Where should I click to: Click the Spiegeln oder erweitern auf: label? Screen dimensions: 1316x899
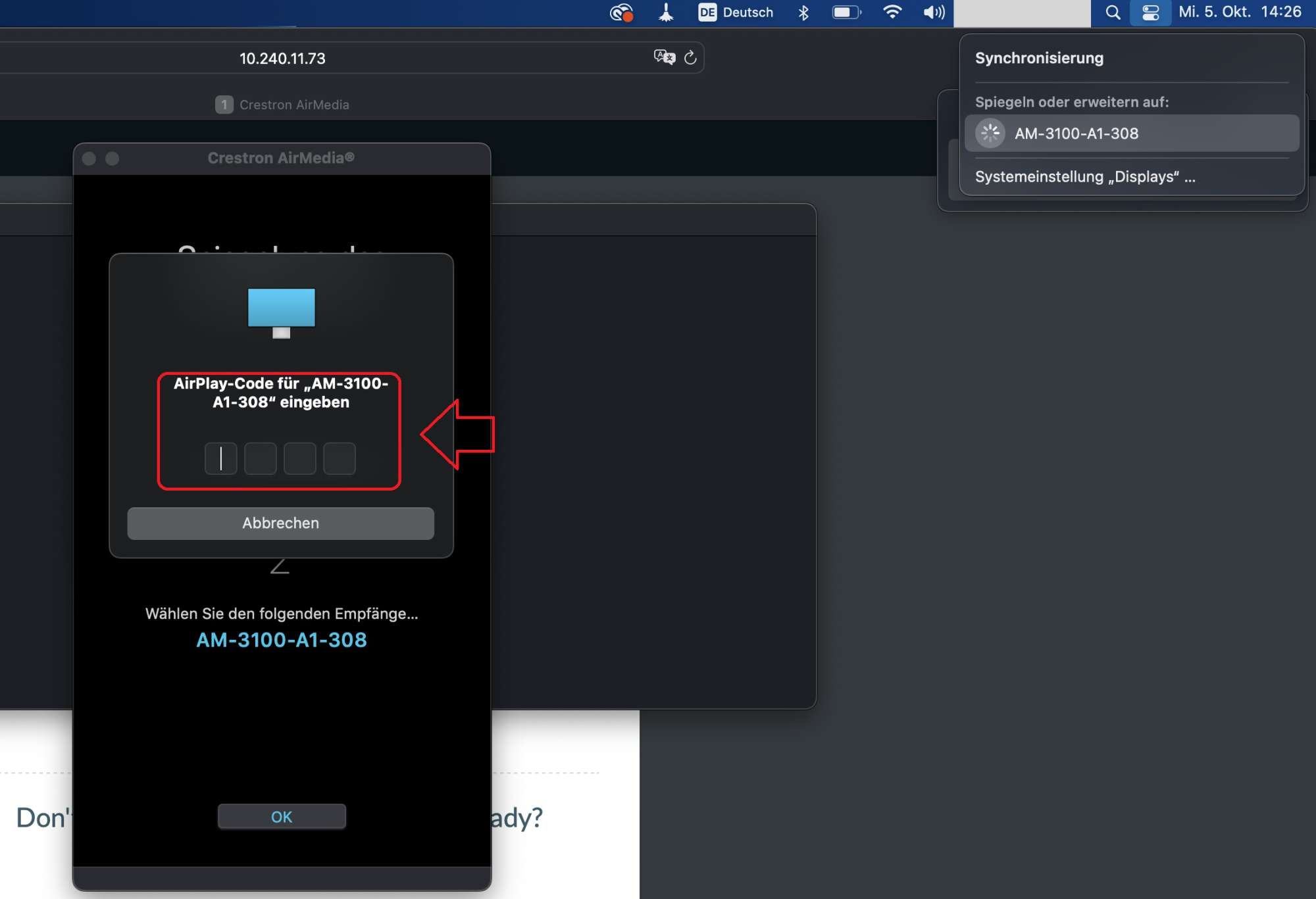[1072, 102]
